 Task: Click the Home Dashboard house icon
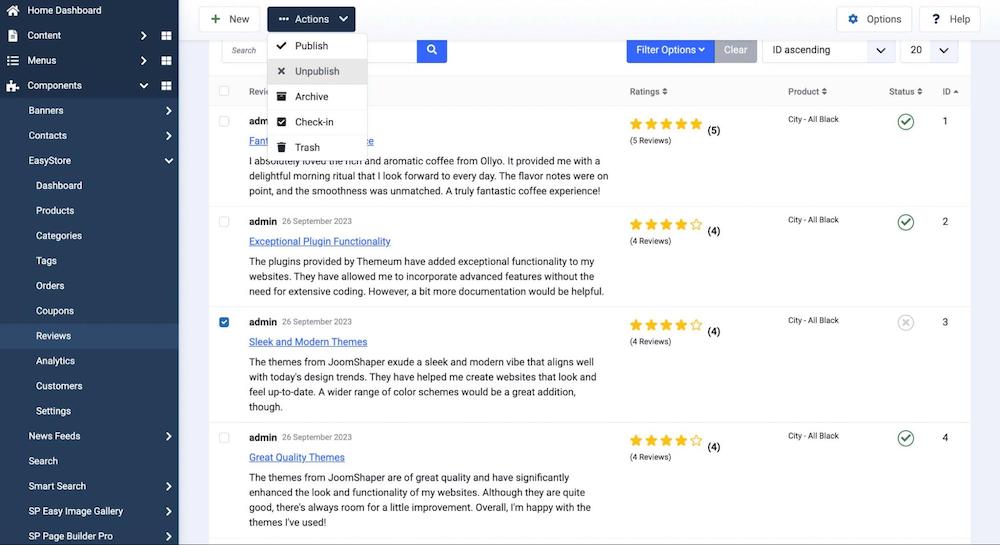pyautogui.click(x=13, y=10)
